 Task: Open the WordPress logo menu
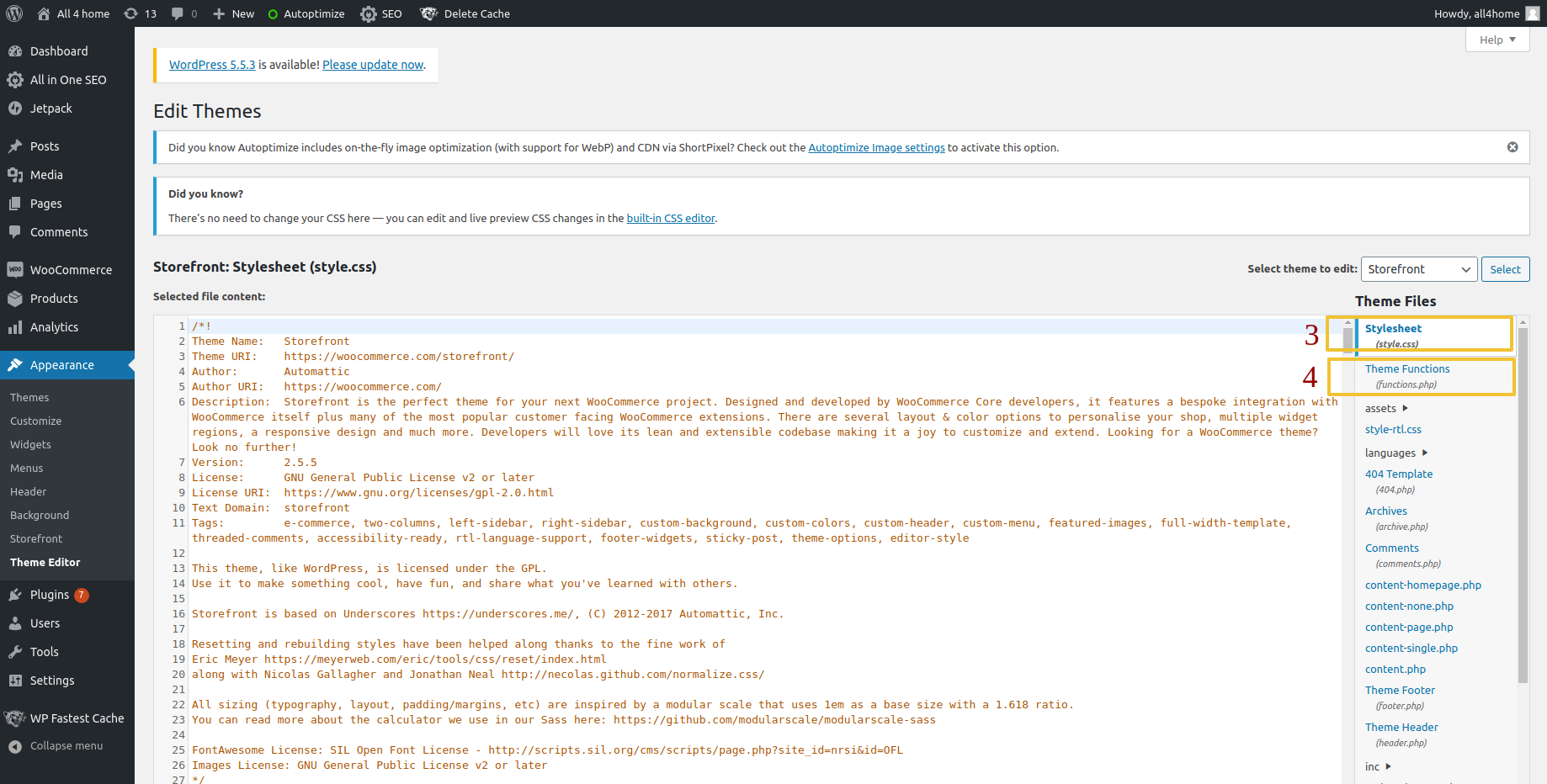[14, 13]
